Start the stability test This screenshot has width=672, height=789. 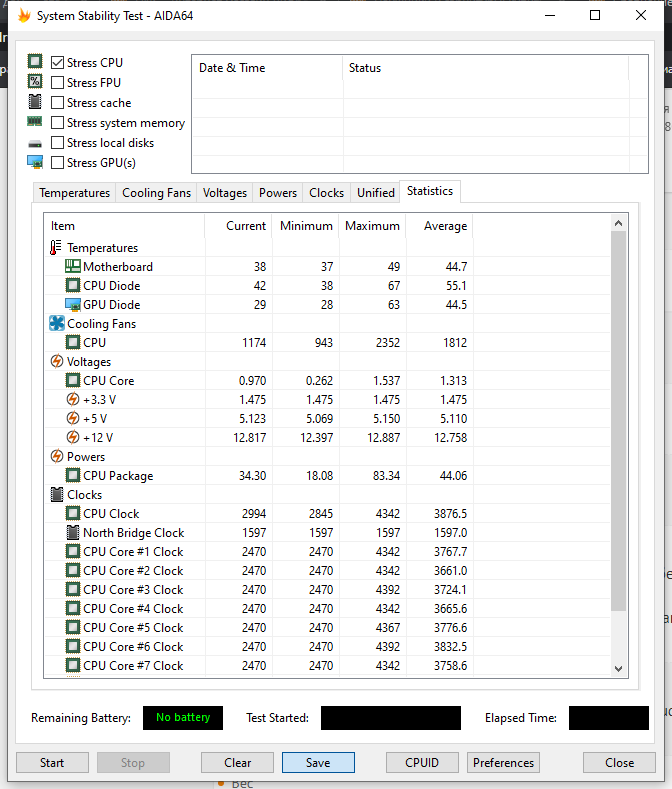pos(52,762)
